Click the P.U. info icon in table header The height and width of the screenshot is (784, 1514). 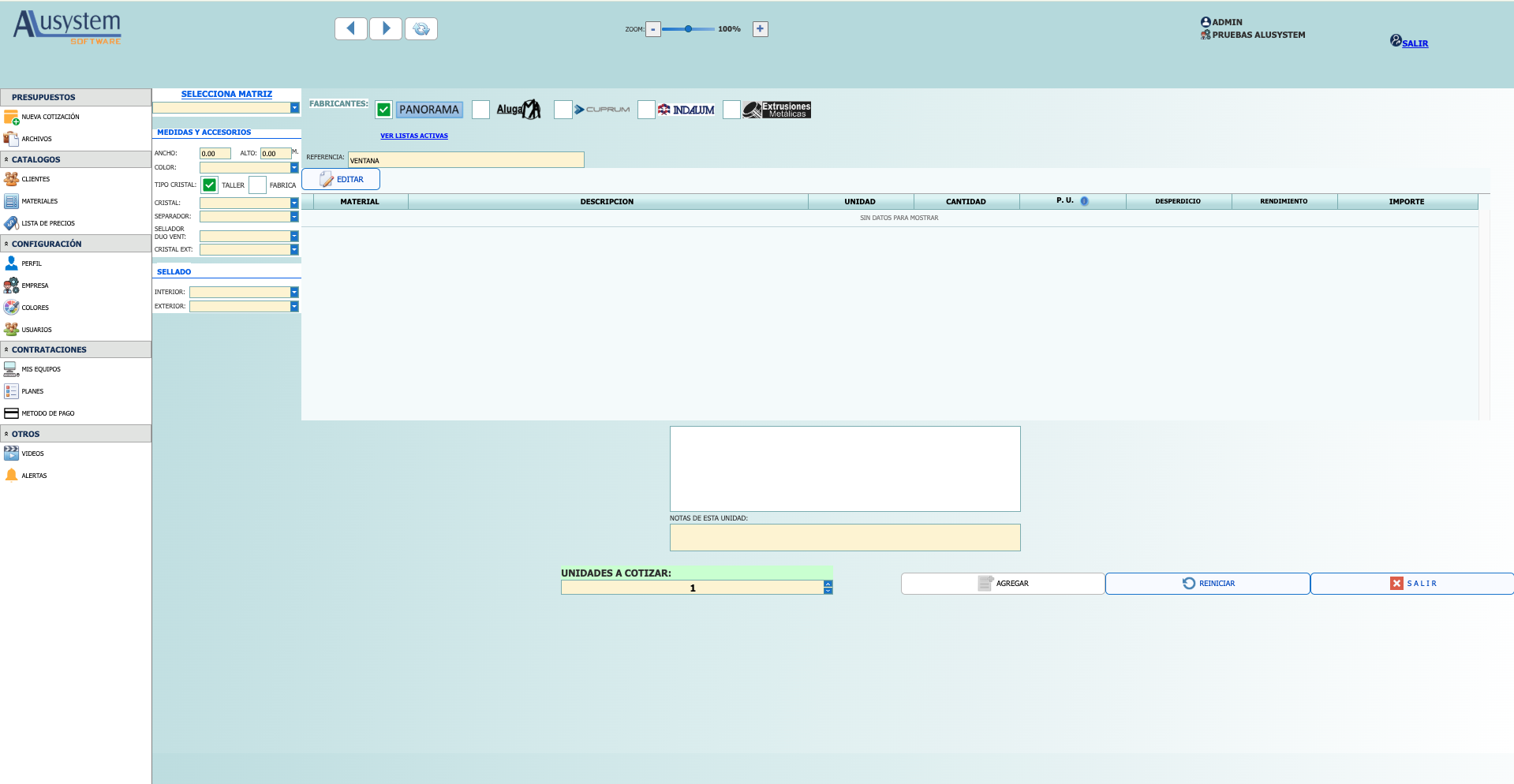[x=1084, y=201]
